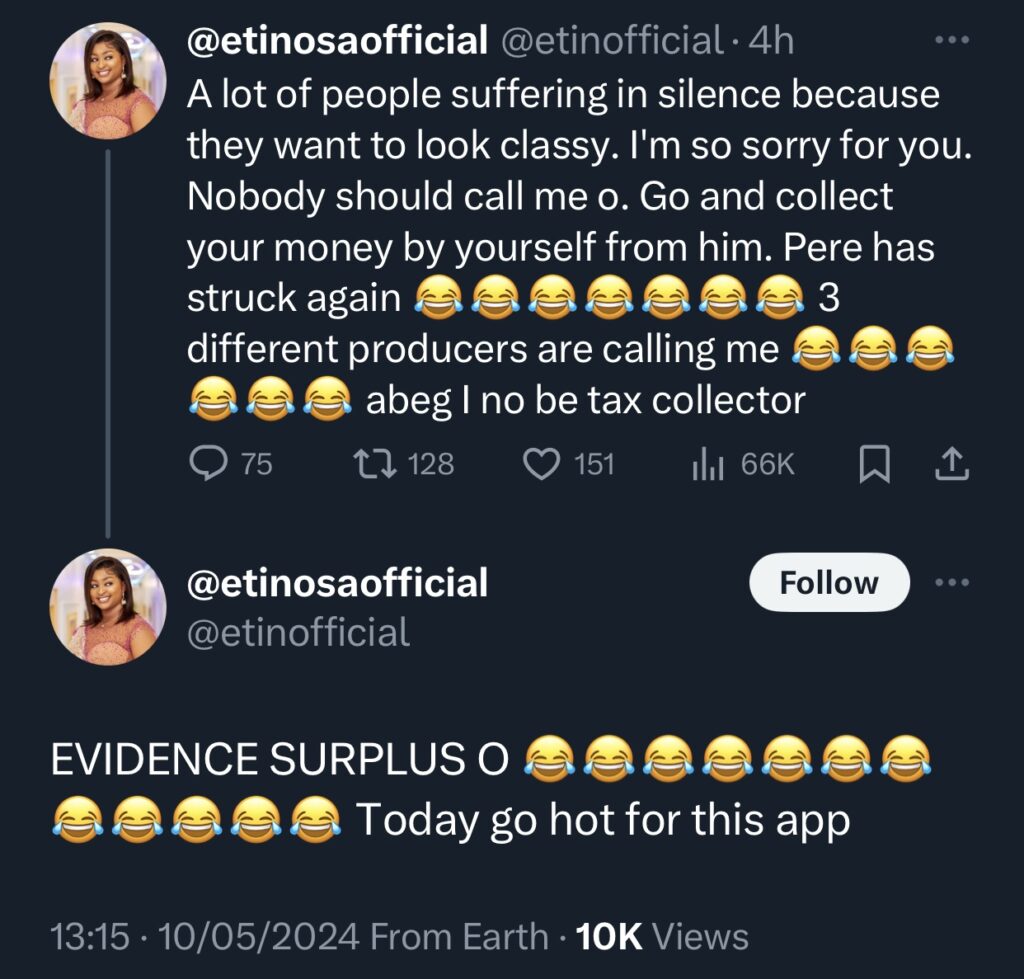
Task: Select the 13:15 timestamp text
Action: (x=92, y=937)
